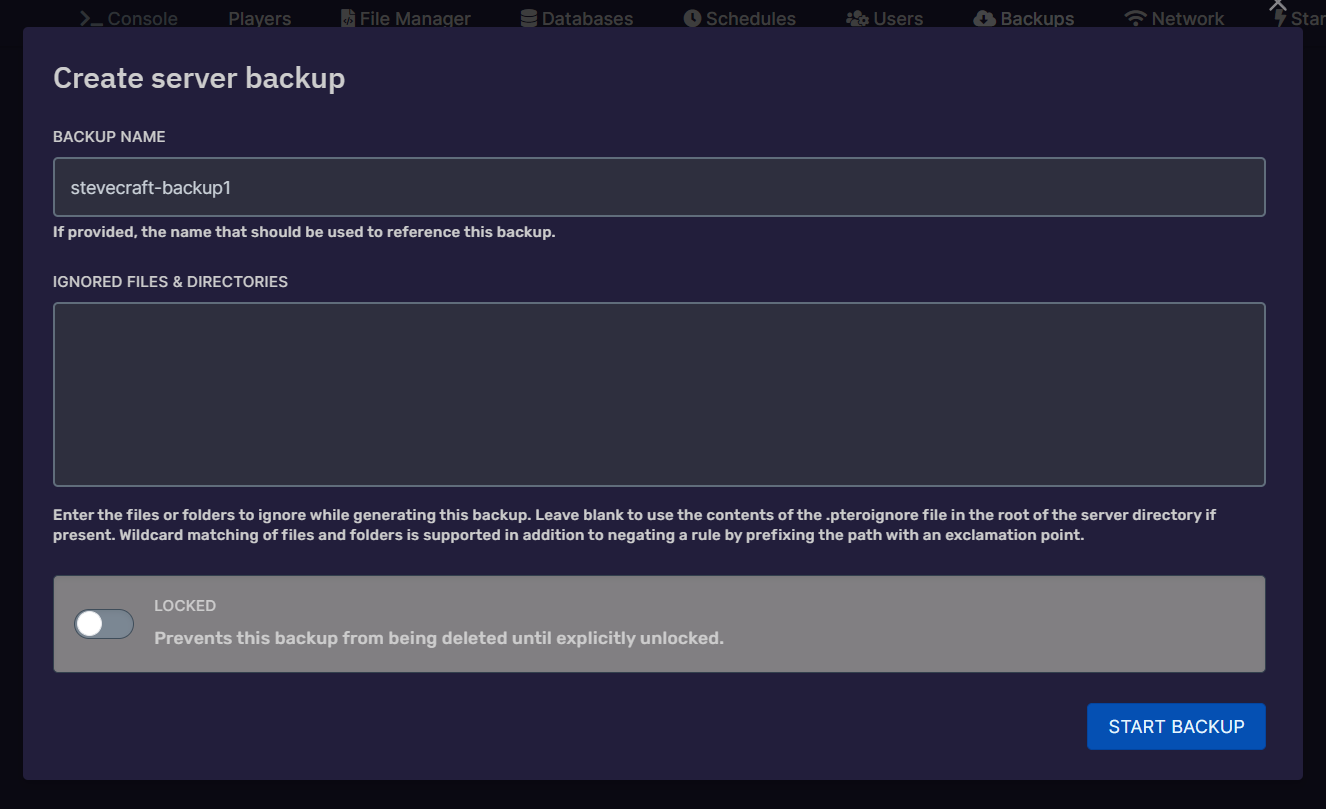Image resolution: width=1326 pixels, height=809 pixels.
Task: Click the ignored files text area
Action: point(660,393)
